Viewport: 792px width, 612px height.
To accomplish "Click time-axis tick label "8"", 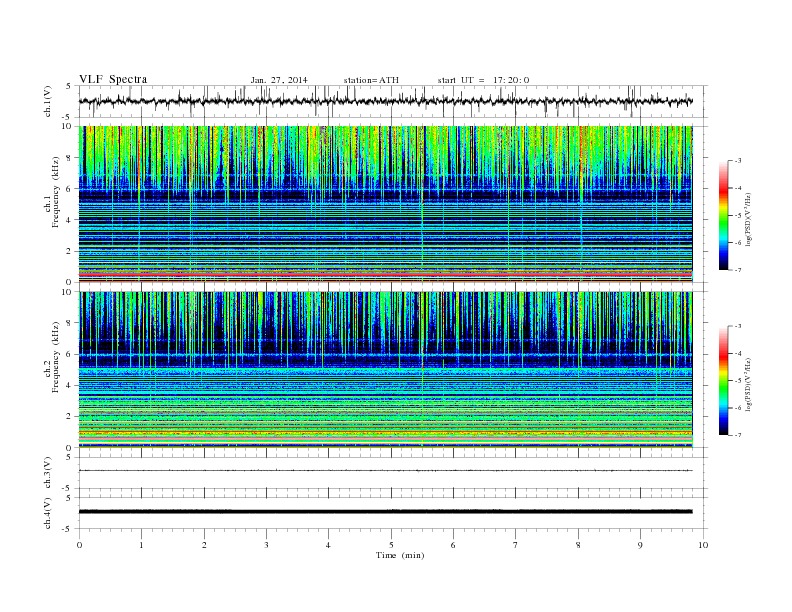I will [578, 545].
